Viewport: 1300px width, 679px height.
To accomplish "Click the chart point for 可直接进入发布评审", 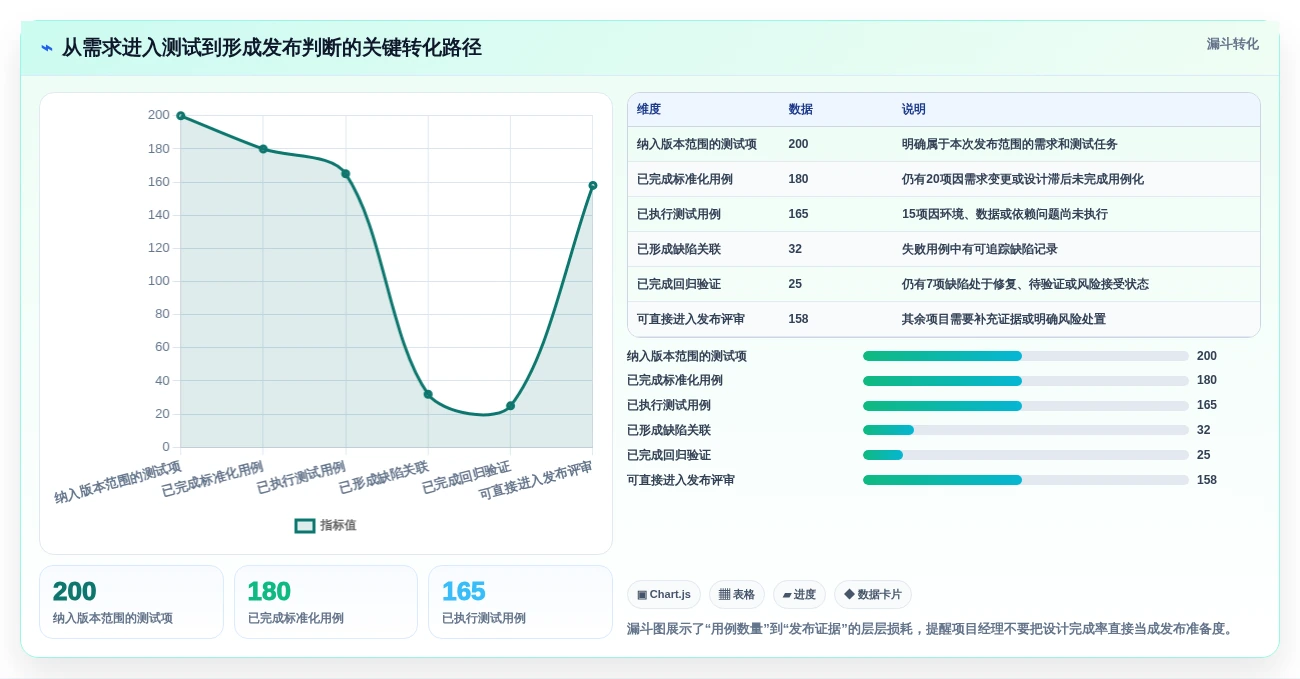I will [593, 185].
